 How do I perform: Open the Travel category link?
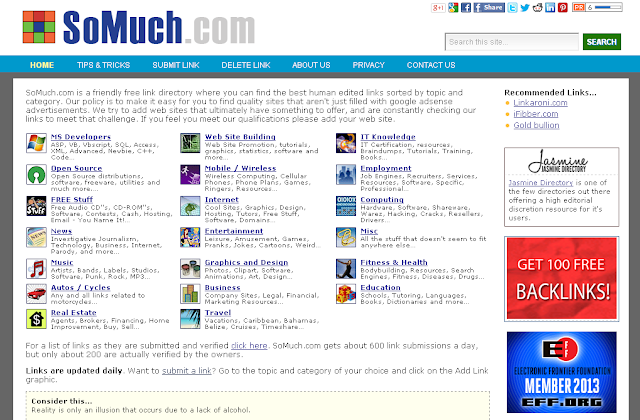218,313
